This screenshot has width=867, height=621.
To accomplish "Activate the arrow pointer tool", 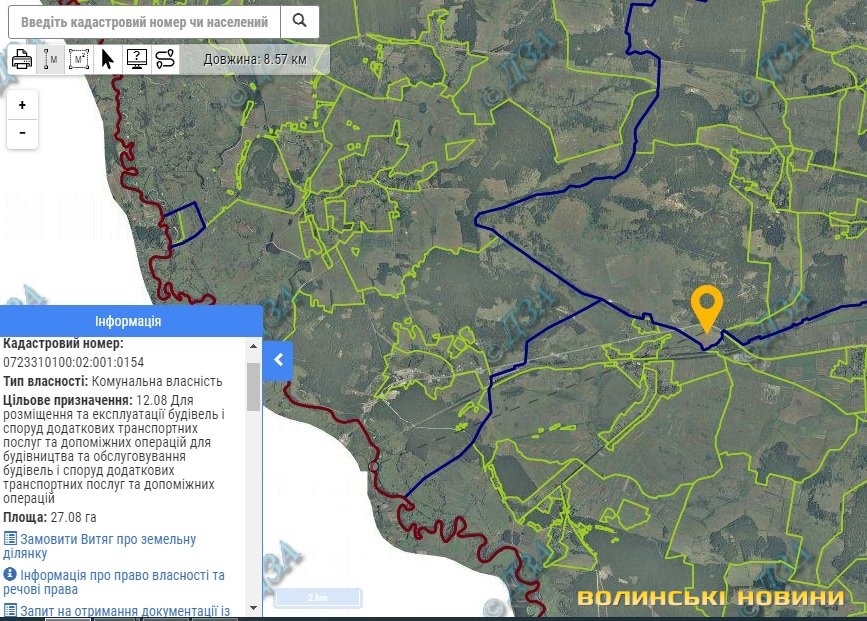I will [x=108, y=59].
